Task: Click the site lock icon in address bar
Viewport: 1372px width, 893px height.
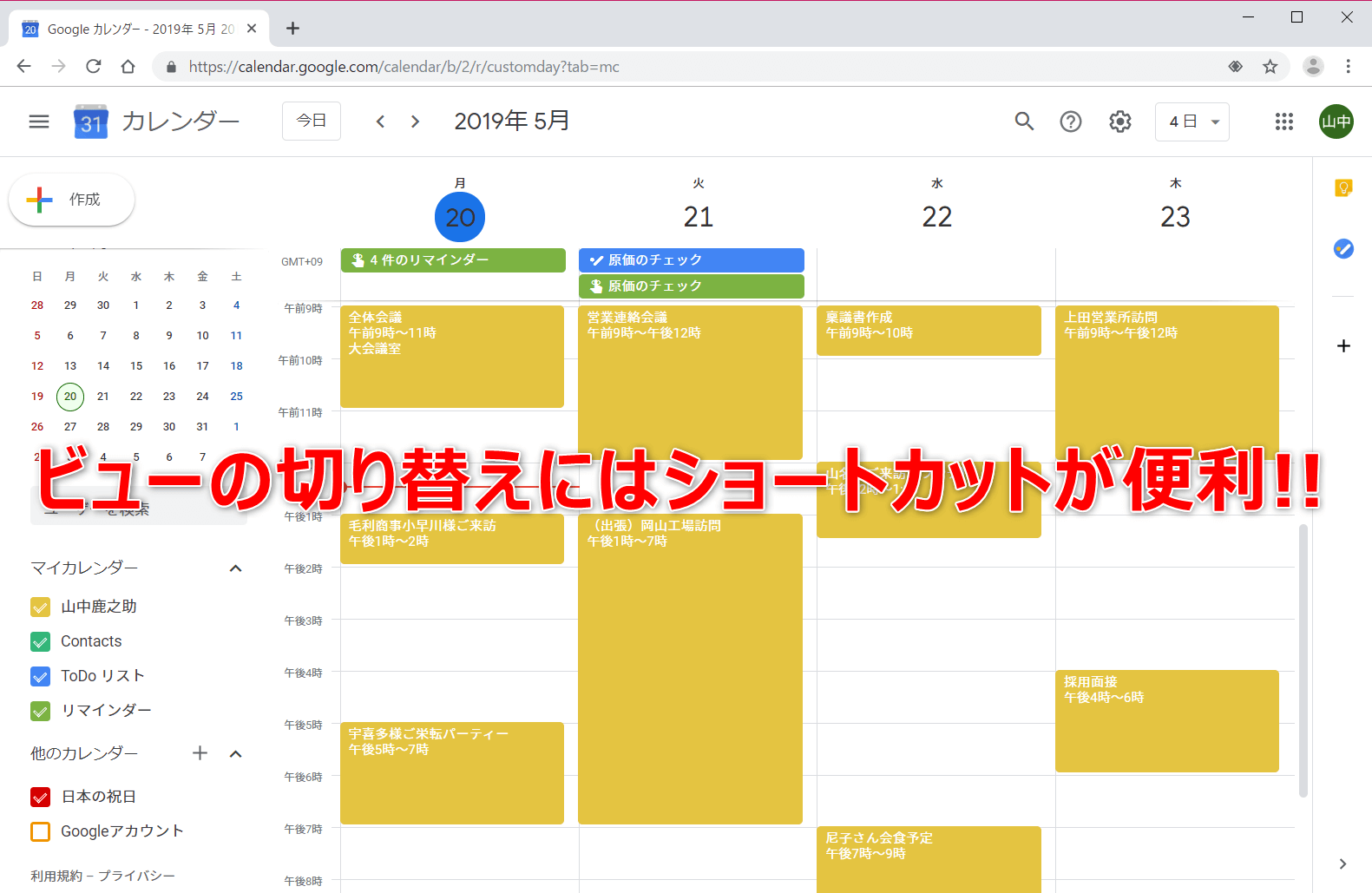Action: point(171,67)
